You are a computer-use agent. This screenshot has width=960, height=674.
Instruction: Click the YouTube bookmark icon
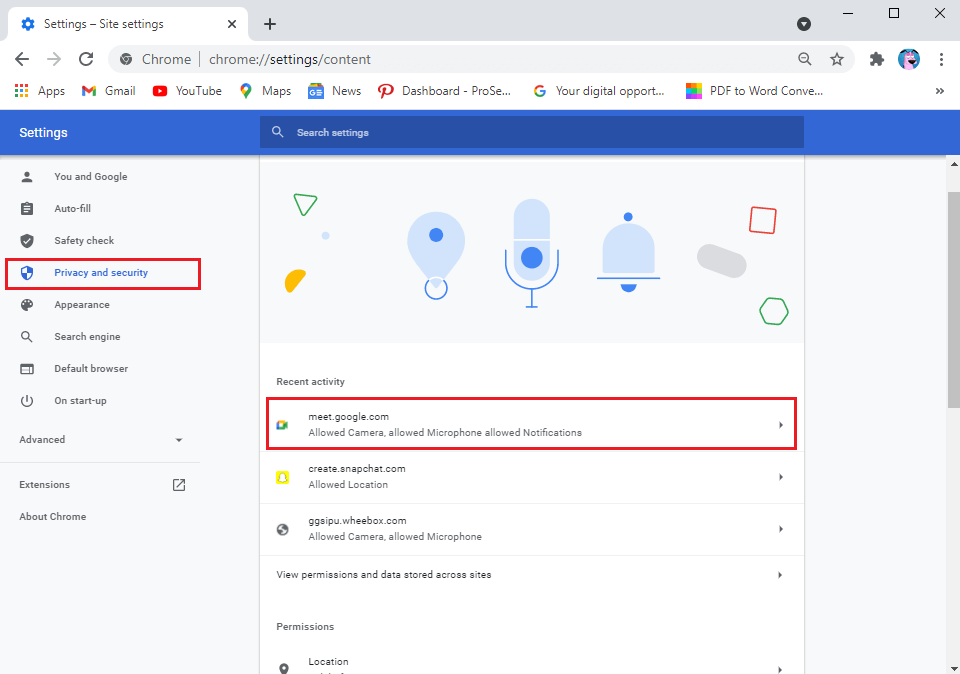click(x=162, y=90)
